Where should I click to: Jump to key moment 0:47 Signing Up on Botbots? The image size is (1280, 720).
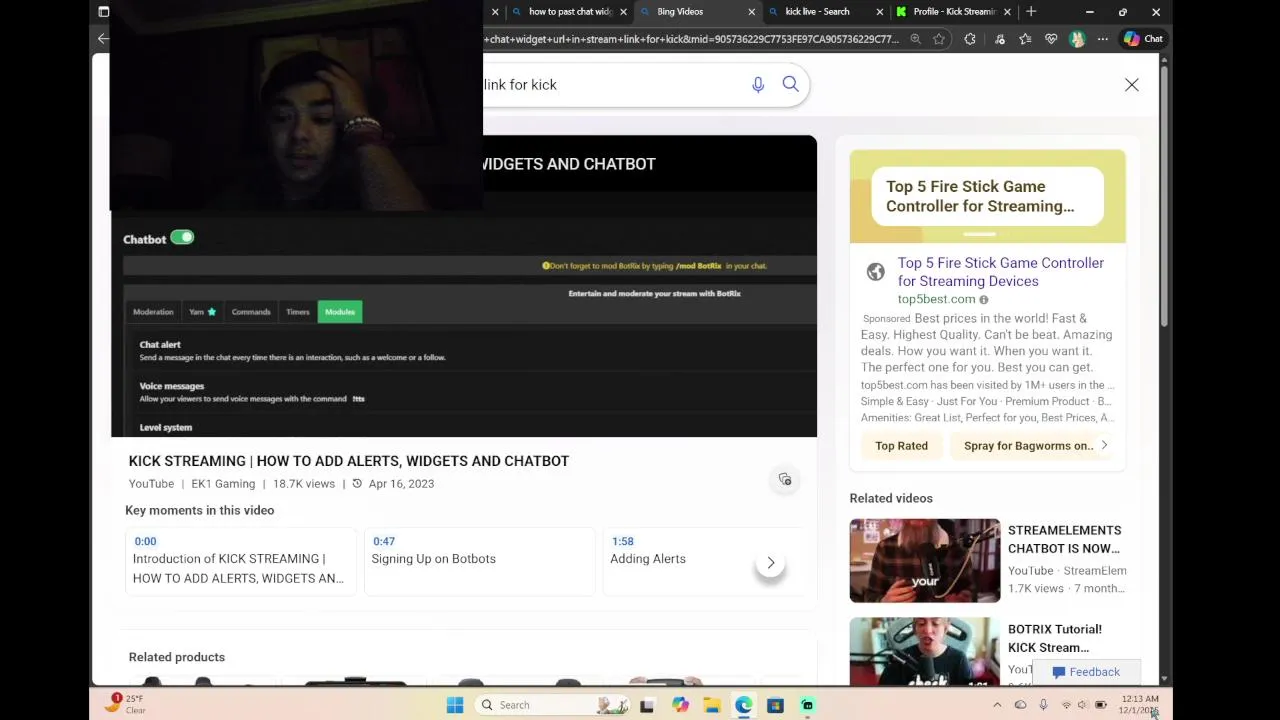click(479, 561)
